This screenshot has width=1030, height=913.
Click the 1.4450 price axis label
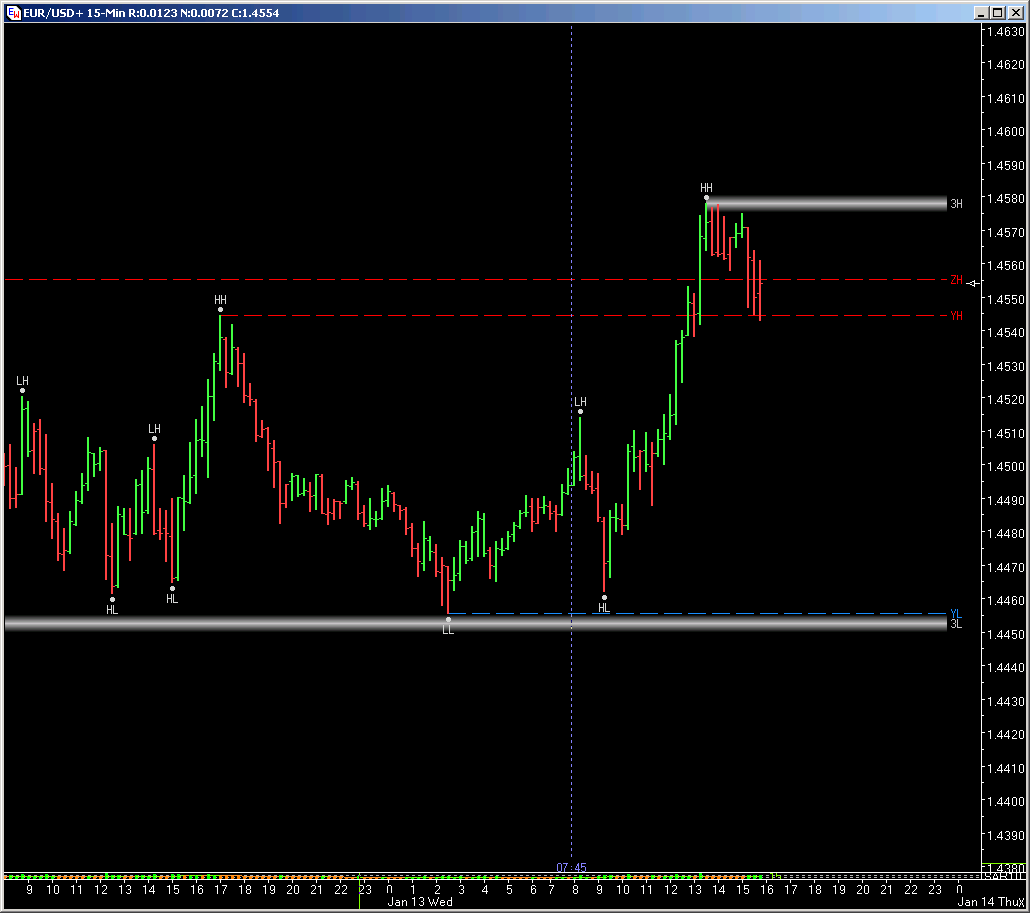pyautogui.click(x=1006, y=635)
